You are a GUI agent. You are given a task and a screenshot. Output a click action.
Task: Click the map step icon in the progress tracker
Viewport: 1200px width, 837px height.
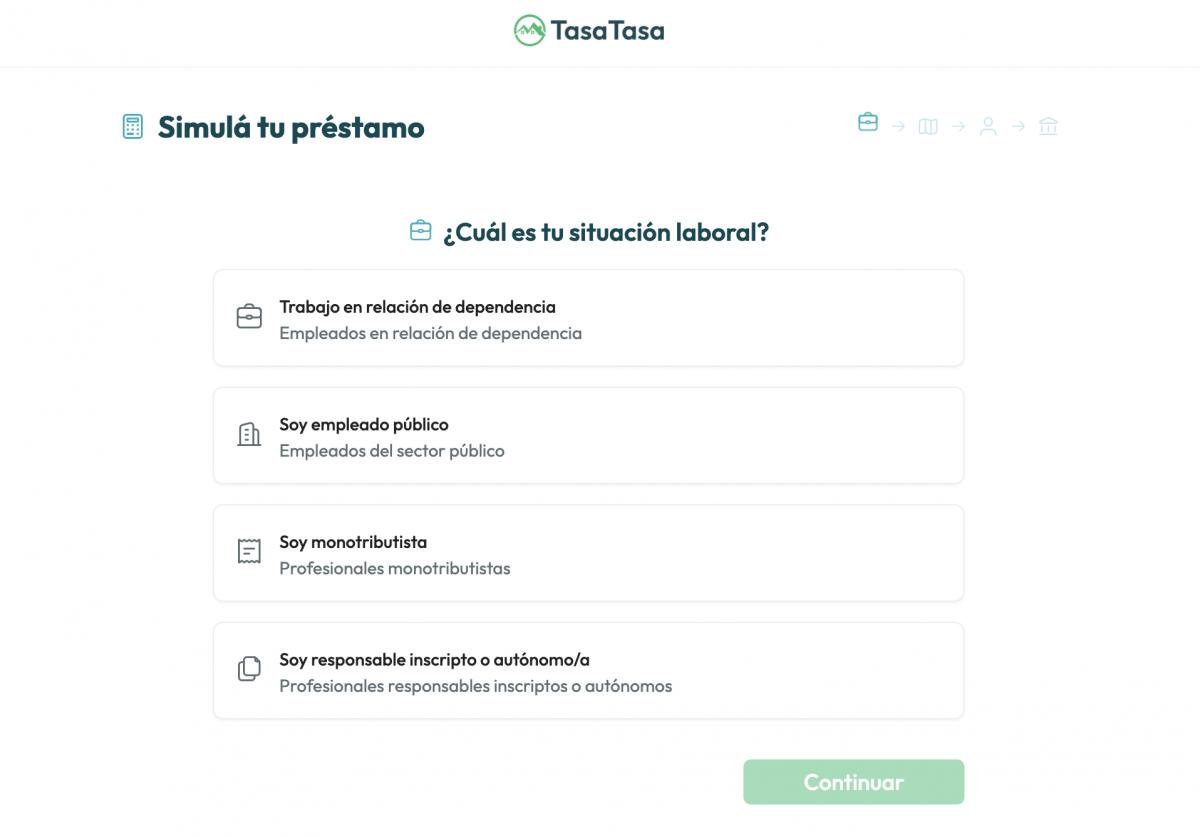927,127
